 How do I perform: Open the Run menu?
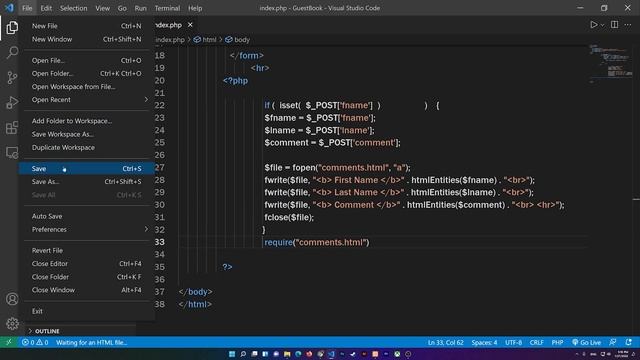pos(140,8)
